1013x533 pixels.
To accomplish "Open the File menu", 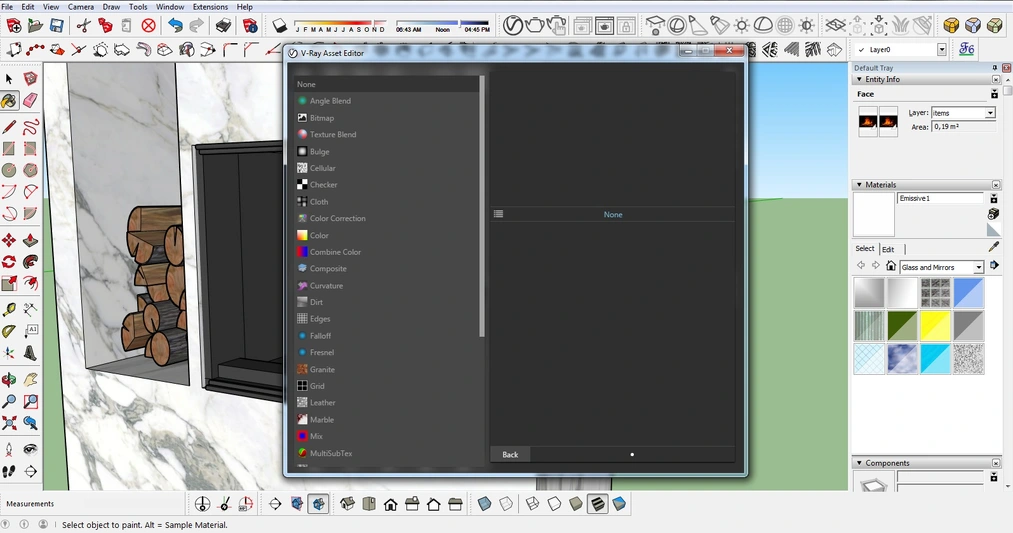I will [7, 6].
